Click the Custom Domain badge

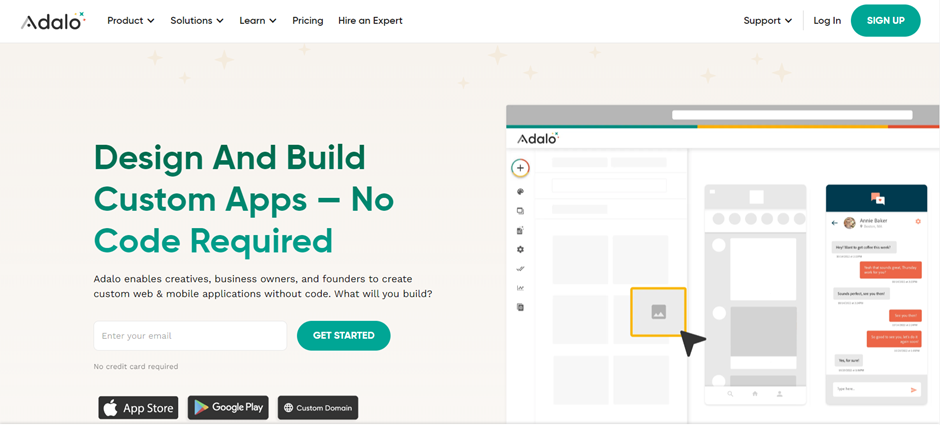pos(318,408)
